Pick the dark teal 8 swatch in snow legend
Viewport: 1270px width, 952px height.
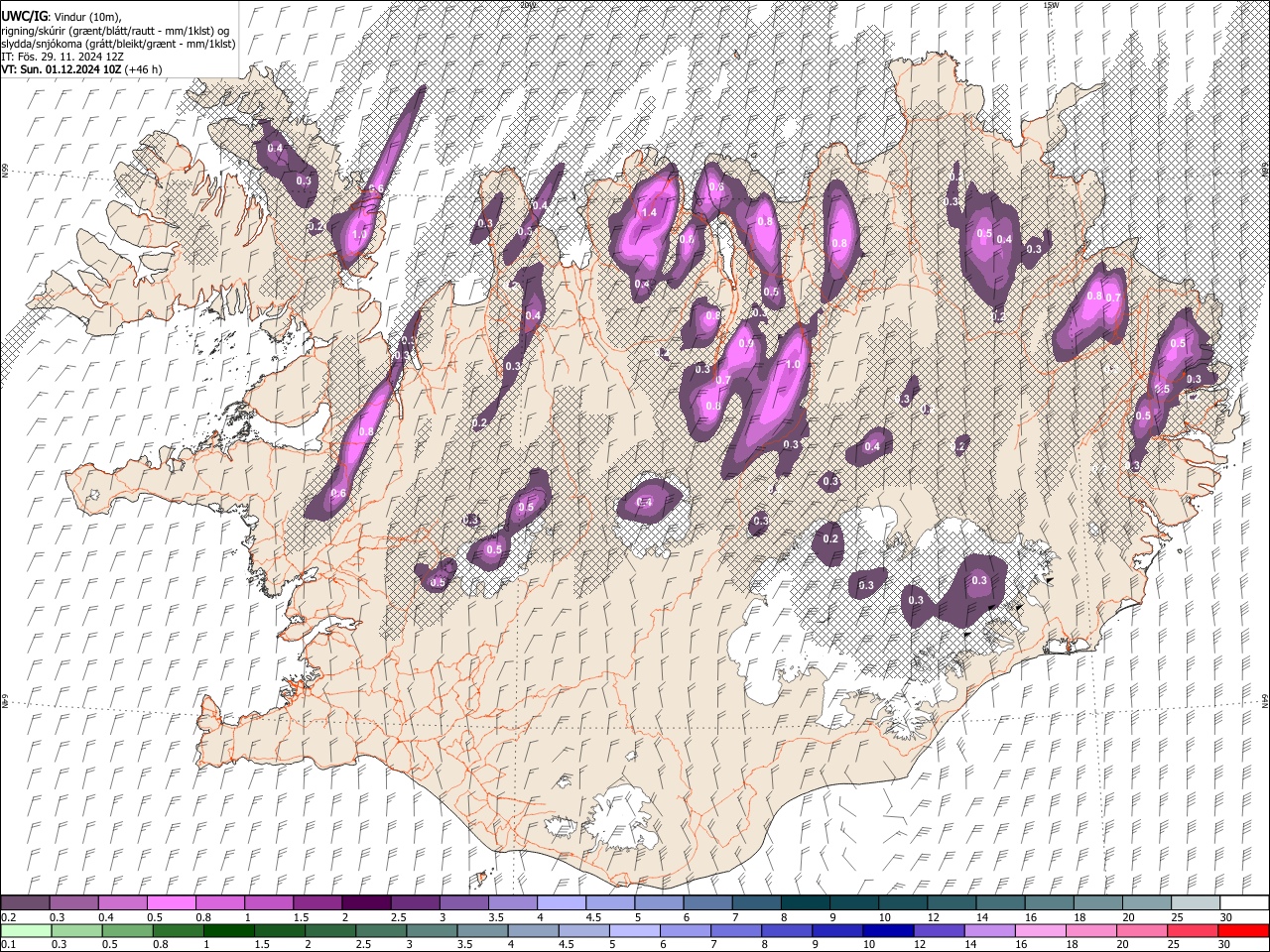(806, 903)
